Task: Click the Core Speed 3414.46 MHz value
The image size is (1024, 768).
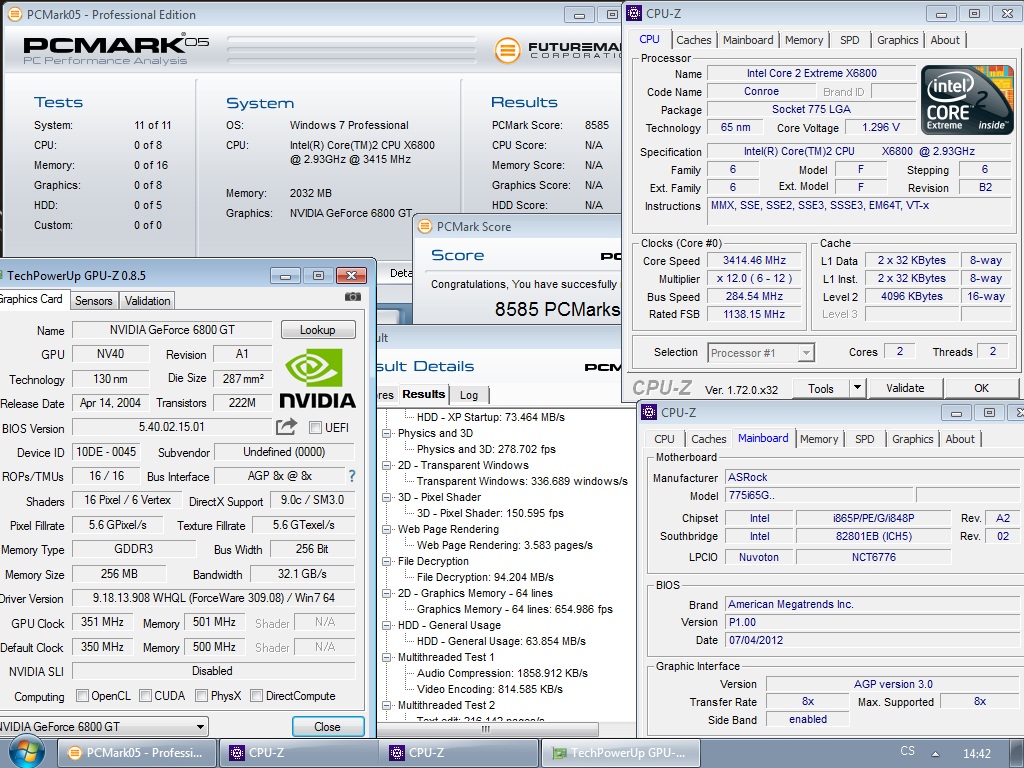Action: tap(754, 260)
